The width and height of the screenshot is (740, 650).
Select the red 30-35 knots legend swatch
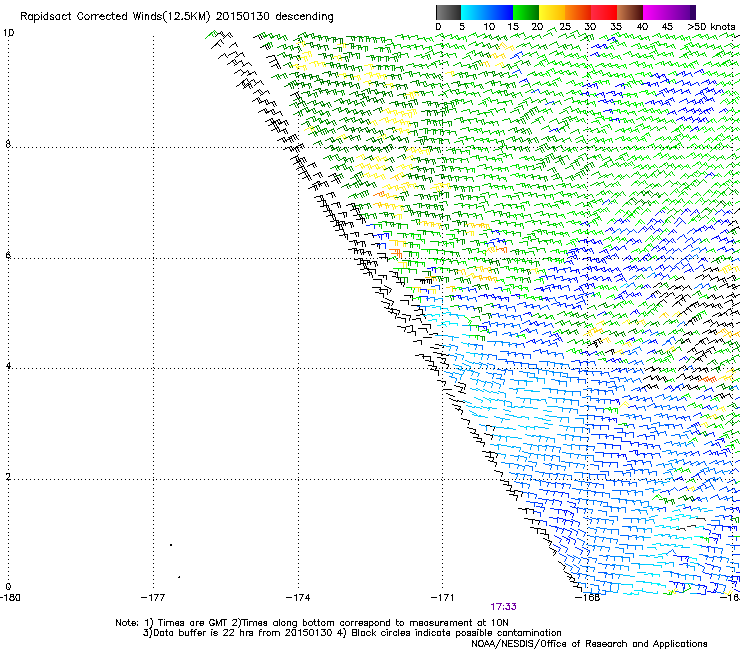[604, 12]
